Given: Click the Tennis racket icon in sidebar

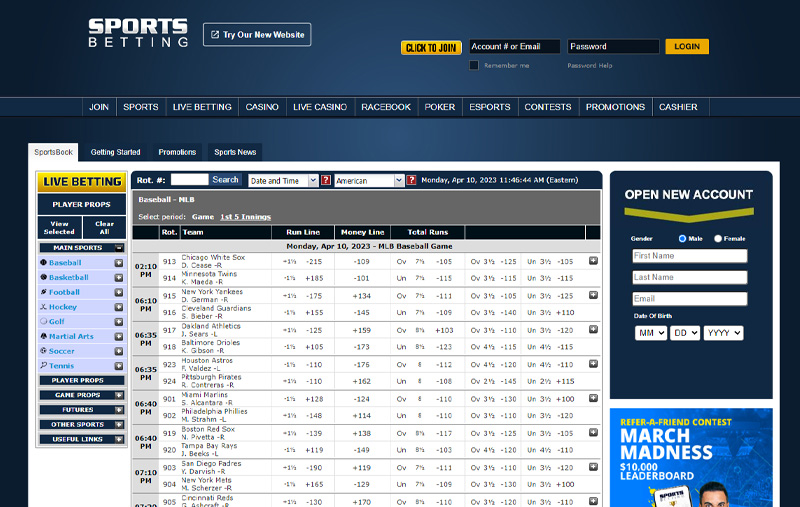Looking at the screenshot, I should pyautogui.click(x=43, y=365).
